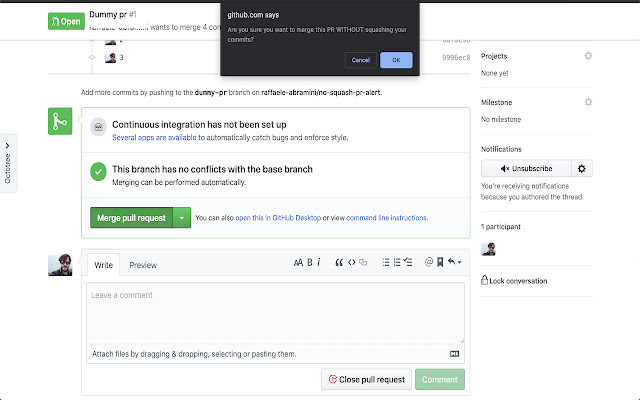Open Milestone settings gear
Screen dimensions: 640x400
point(588,102)
